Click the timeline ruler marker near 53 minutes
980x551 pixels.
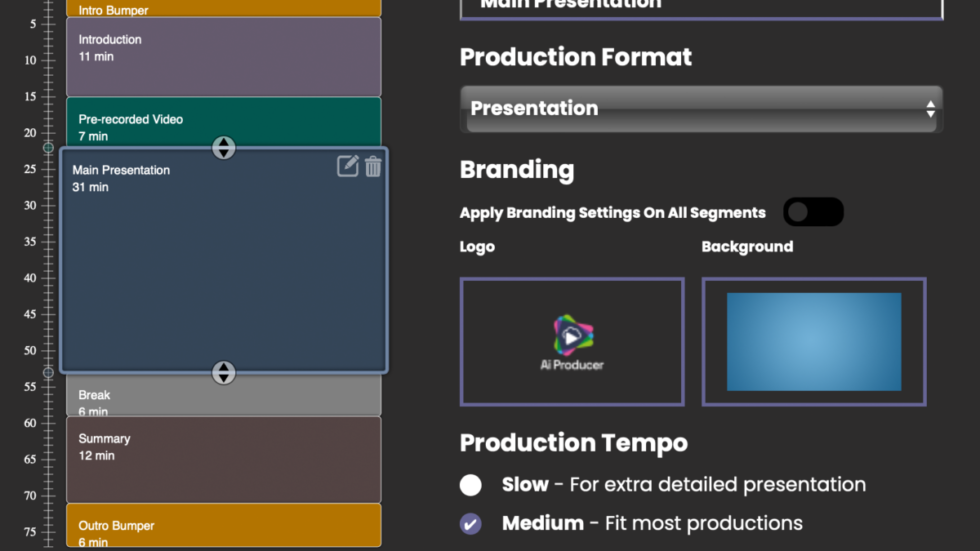[x=48, y=373]
